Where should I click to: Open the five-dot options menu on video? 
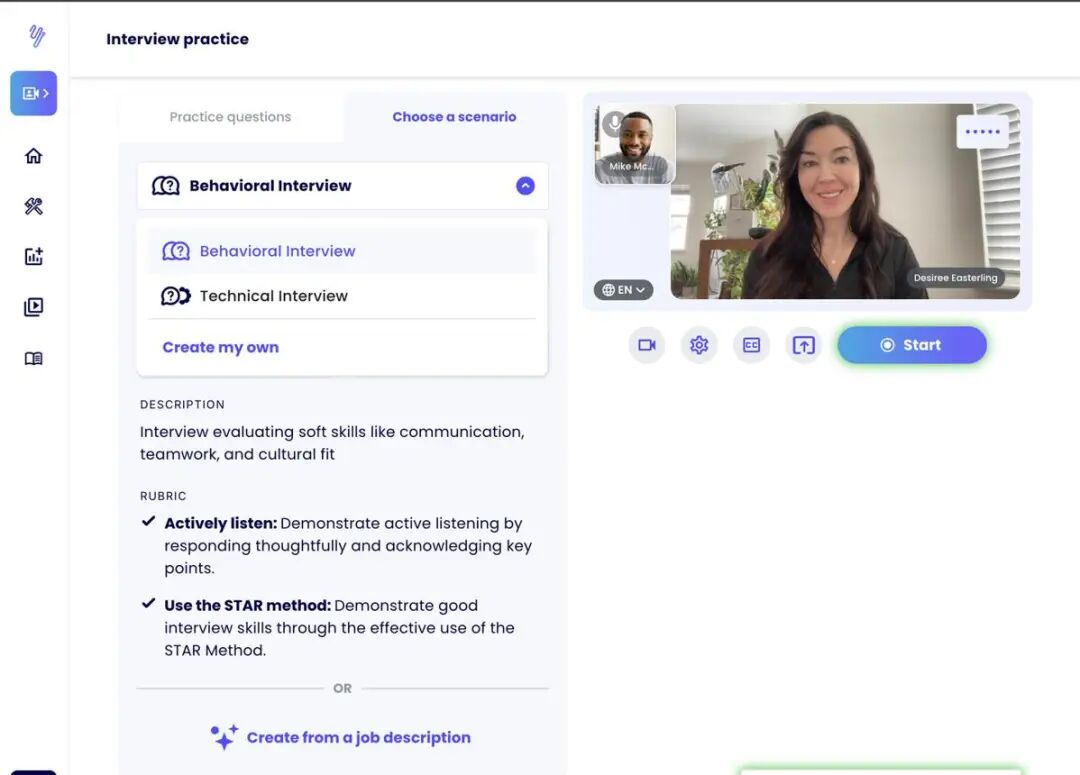[983, 132]
